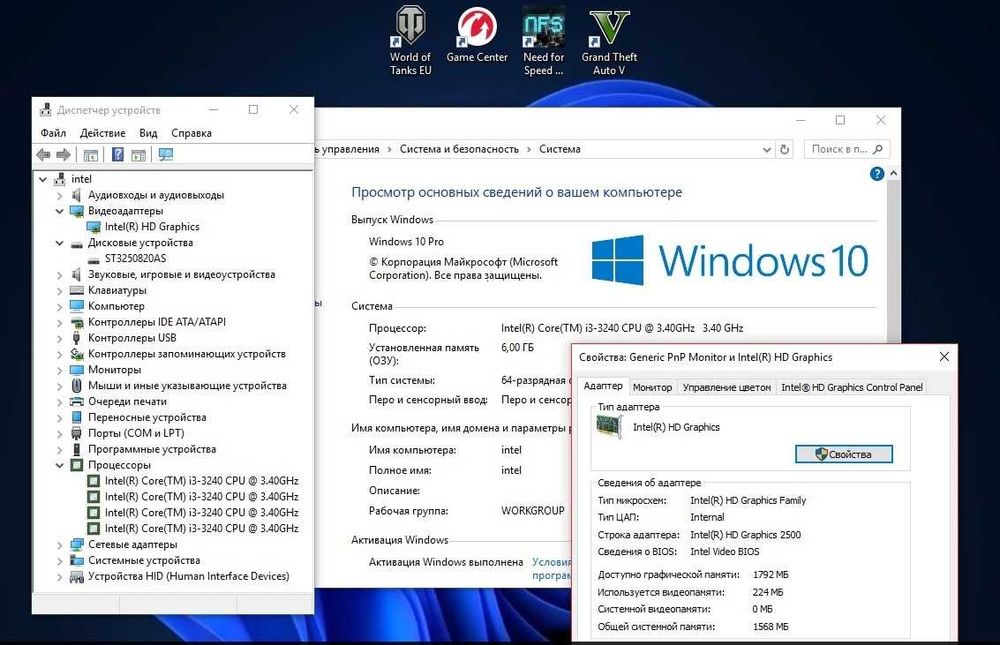Click the Windows 10 Pro edition text

tap(406, 241)
